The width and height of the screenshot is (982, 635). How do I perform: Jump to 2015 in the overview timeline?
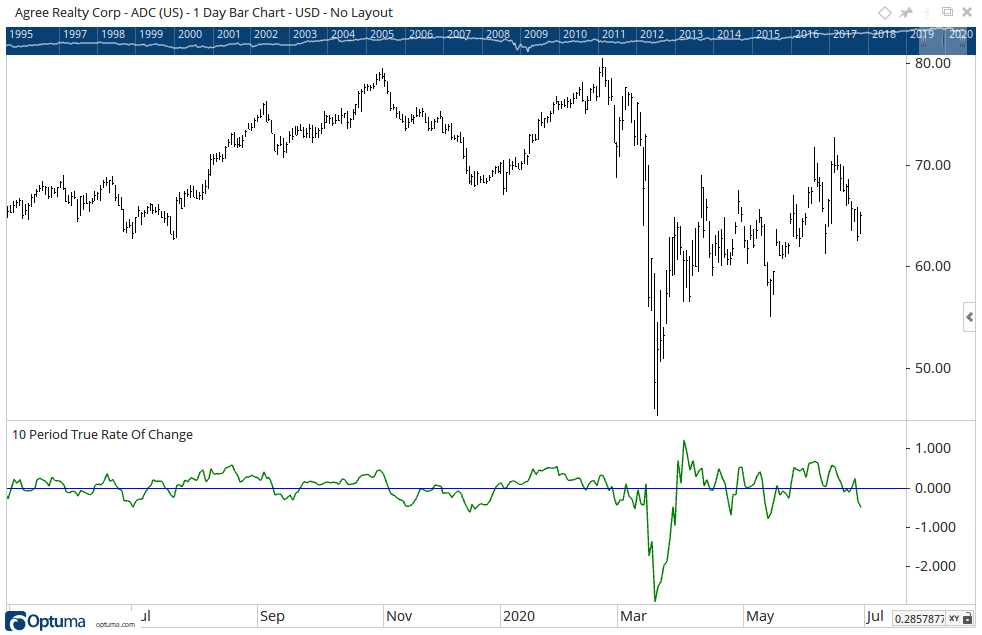[768, 34]
